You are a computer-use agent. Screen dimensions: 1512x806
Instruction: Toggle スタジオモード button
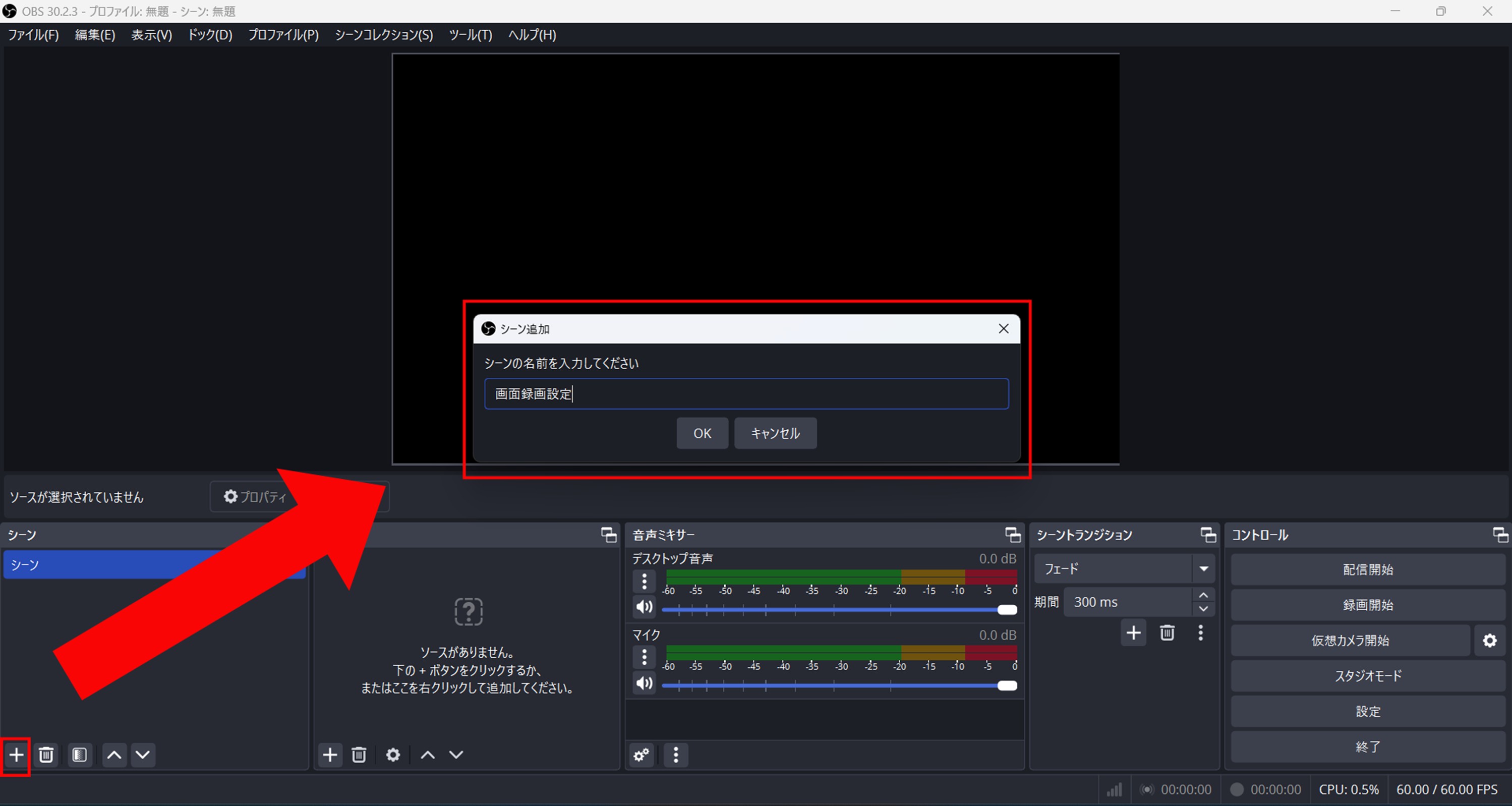coord(1367,676)
